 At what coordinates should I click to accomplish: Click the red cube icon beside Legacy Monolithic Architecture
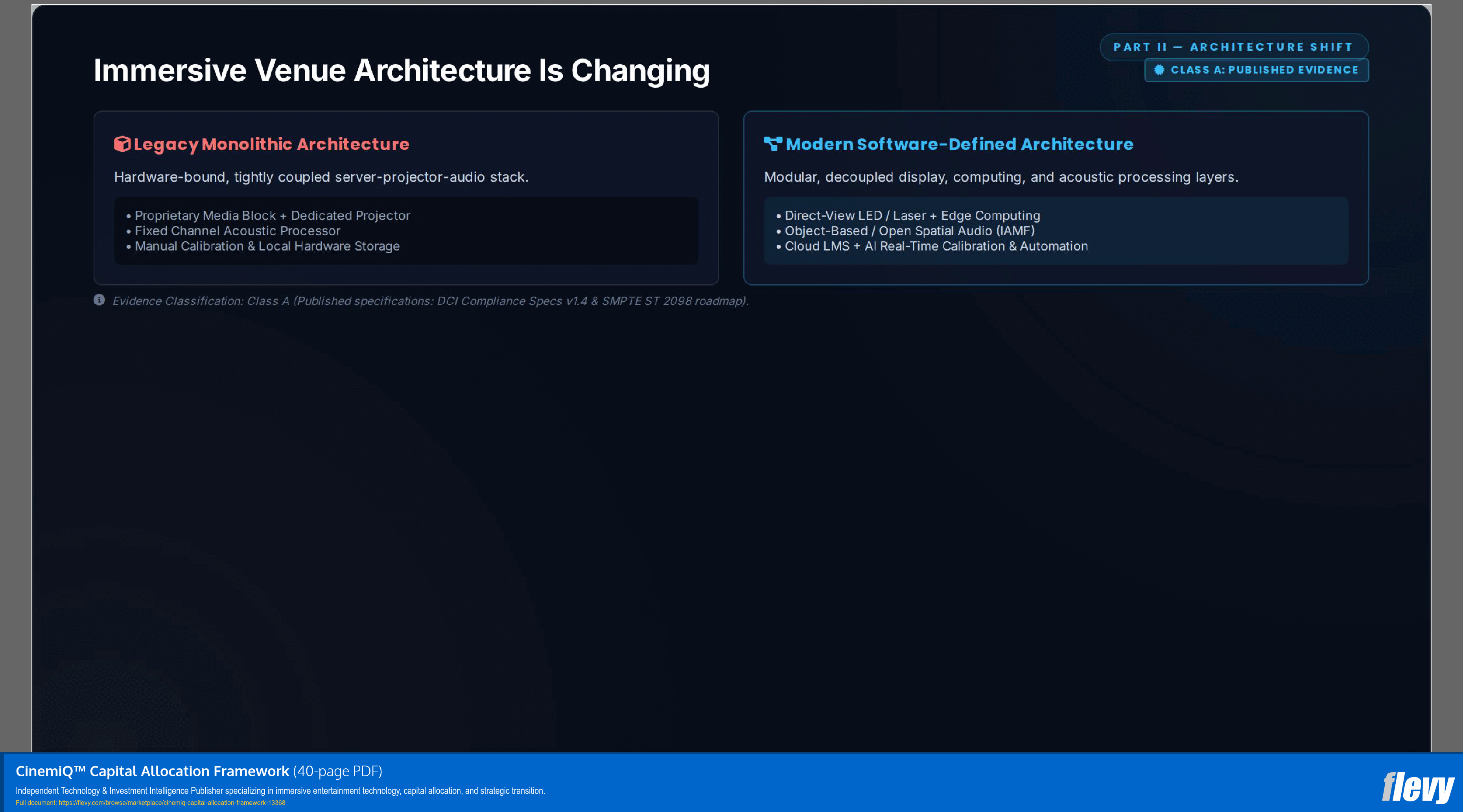[122, 144]
